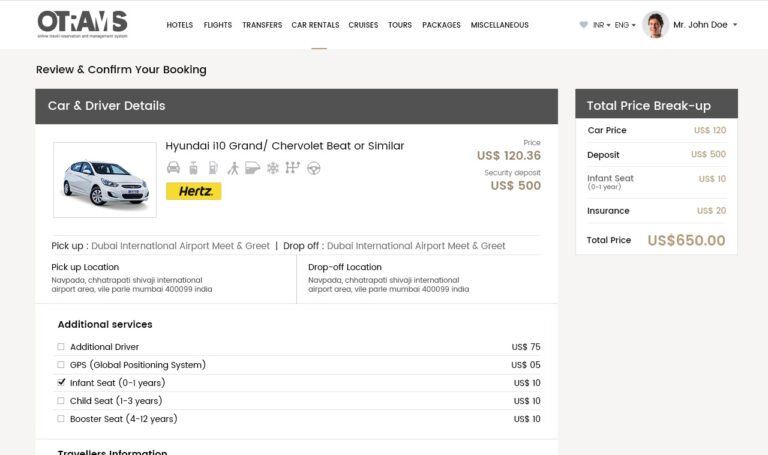768x455 pixels.
Task: Expand the Mr. John Doe account menu
Action: [704, 25]
